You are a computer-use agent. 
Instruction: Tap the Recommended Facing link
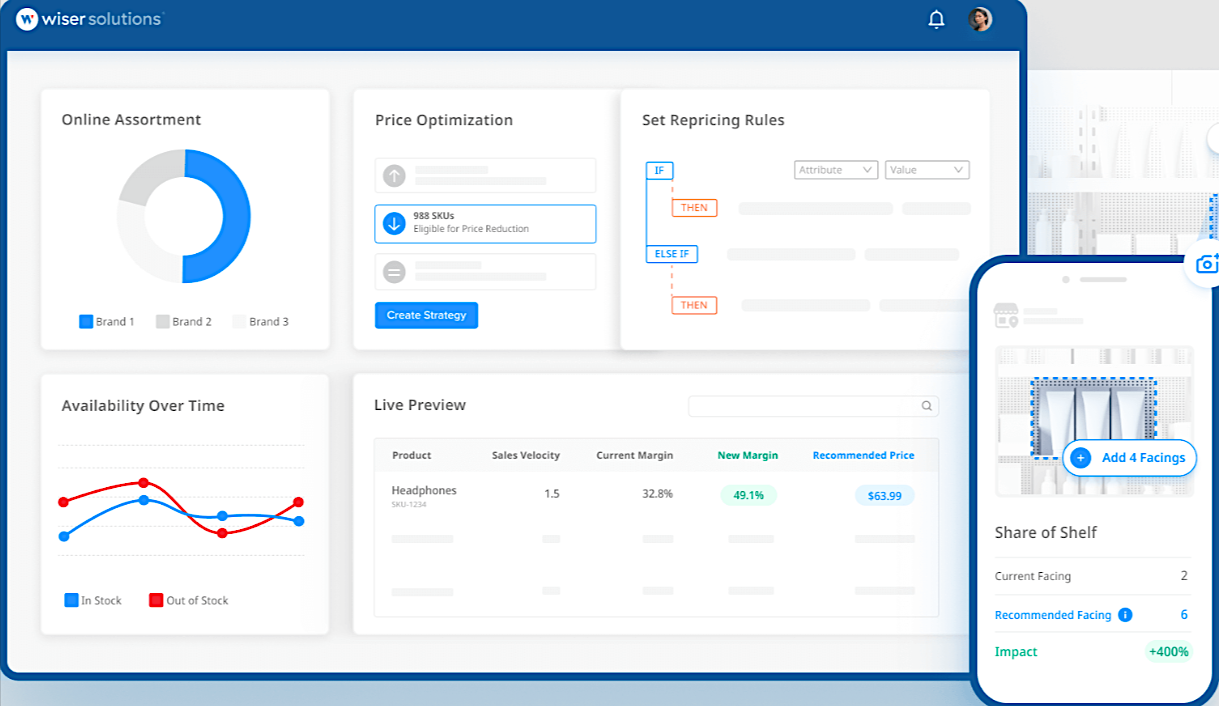1053,615
